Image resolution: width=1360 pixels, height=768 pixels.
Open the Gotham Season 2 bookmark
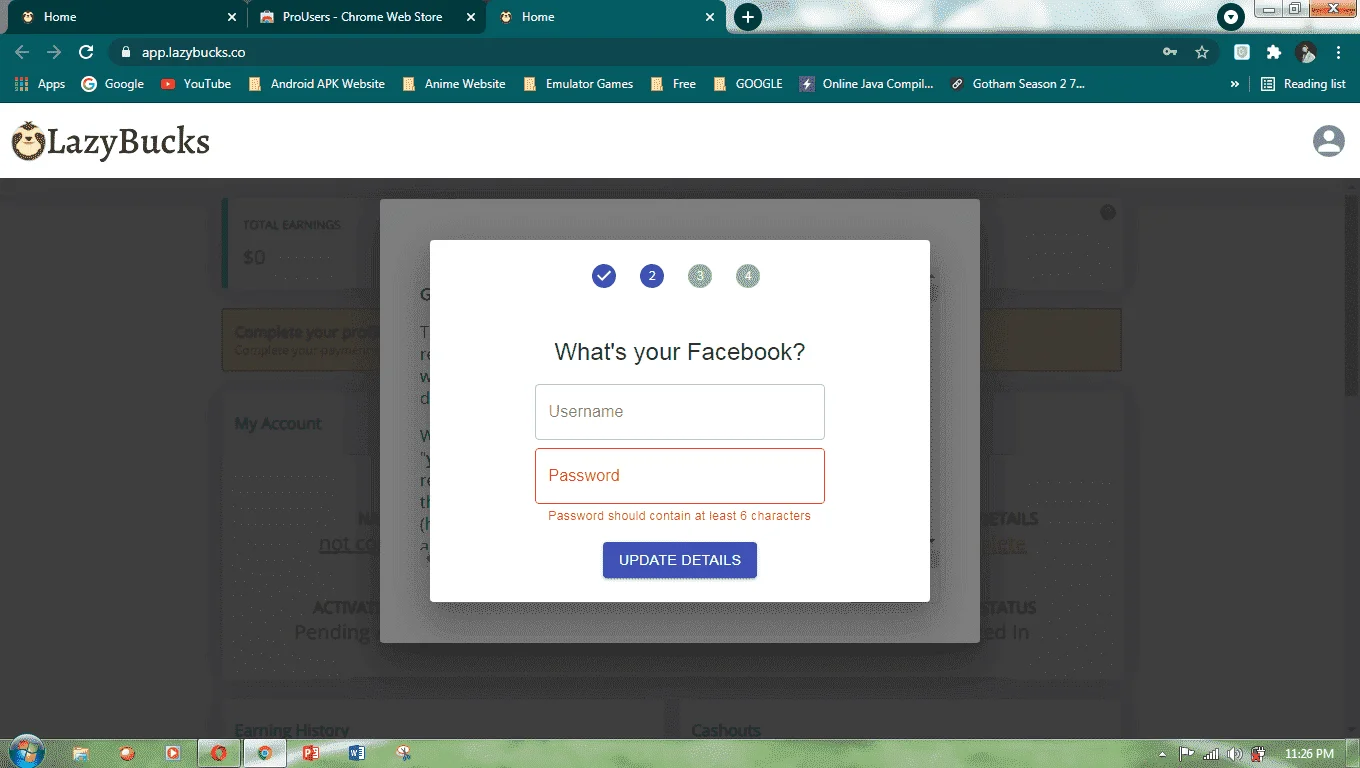pos(1017,84)
